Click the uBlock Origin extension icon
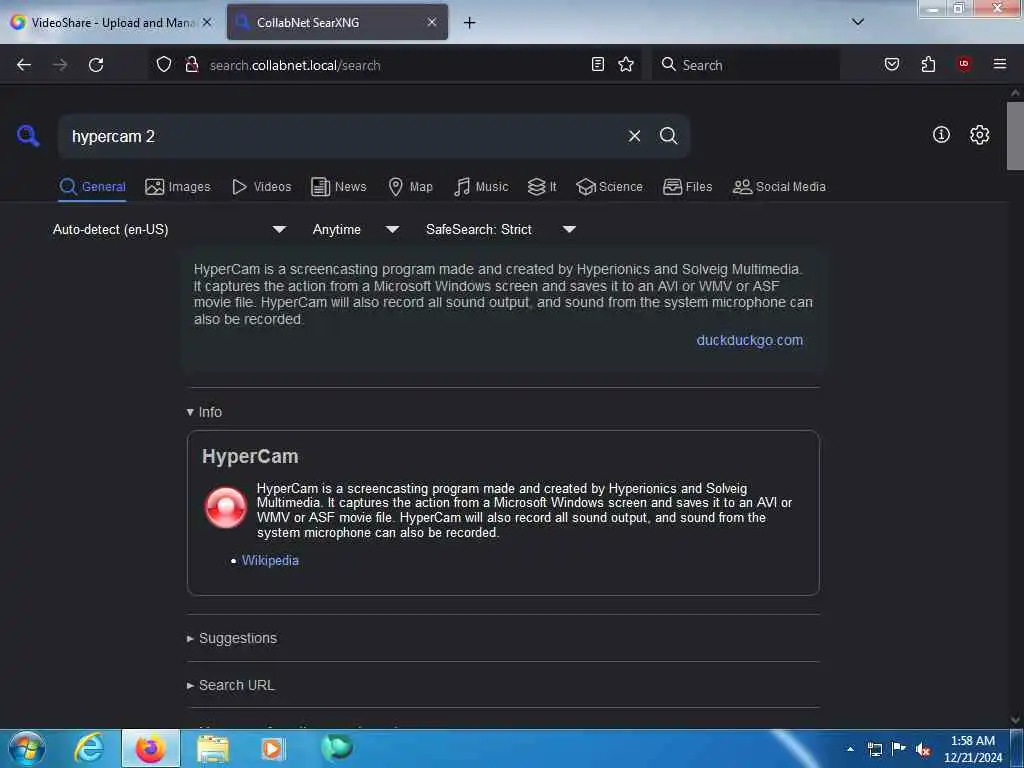This screenshot has height=768, width=1024. (964, 64)
